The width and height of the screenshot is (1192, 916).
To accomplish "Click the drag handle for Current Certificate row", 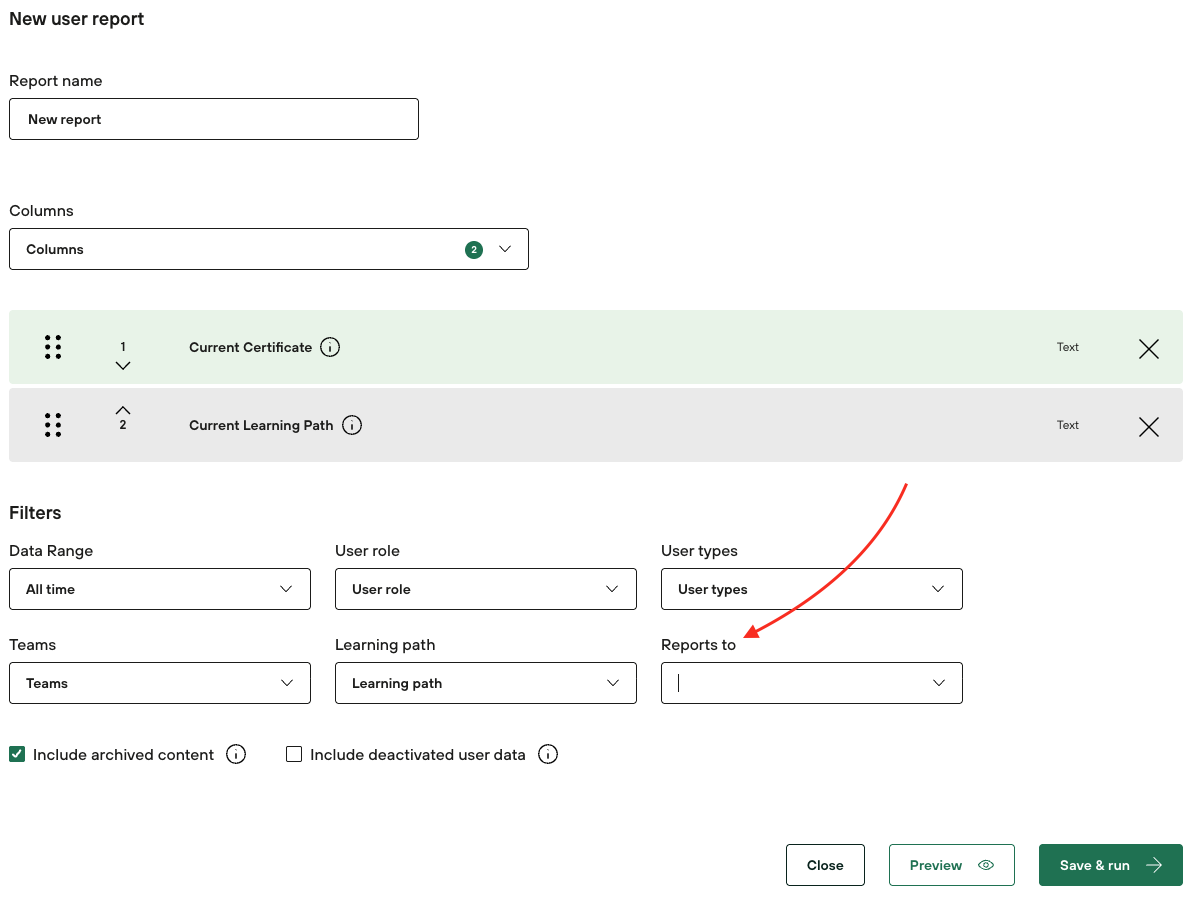I will pyautogui.click(x=53, y=347).
